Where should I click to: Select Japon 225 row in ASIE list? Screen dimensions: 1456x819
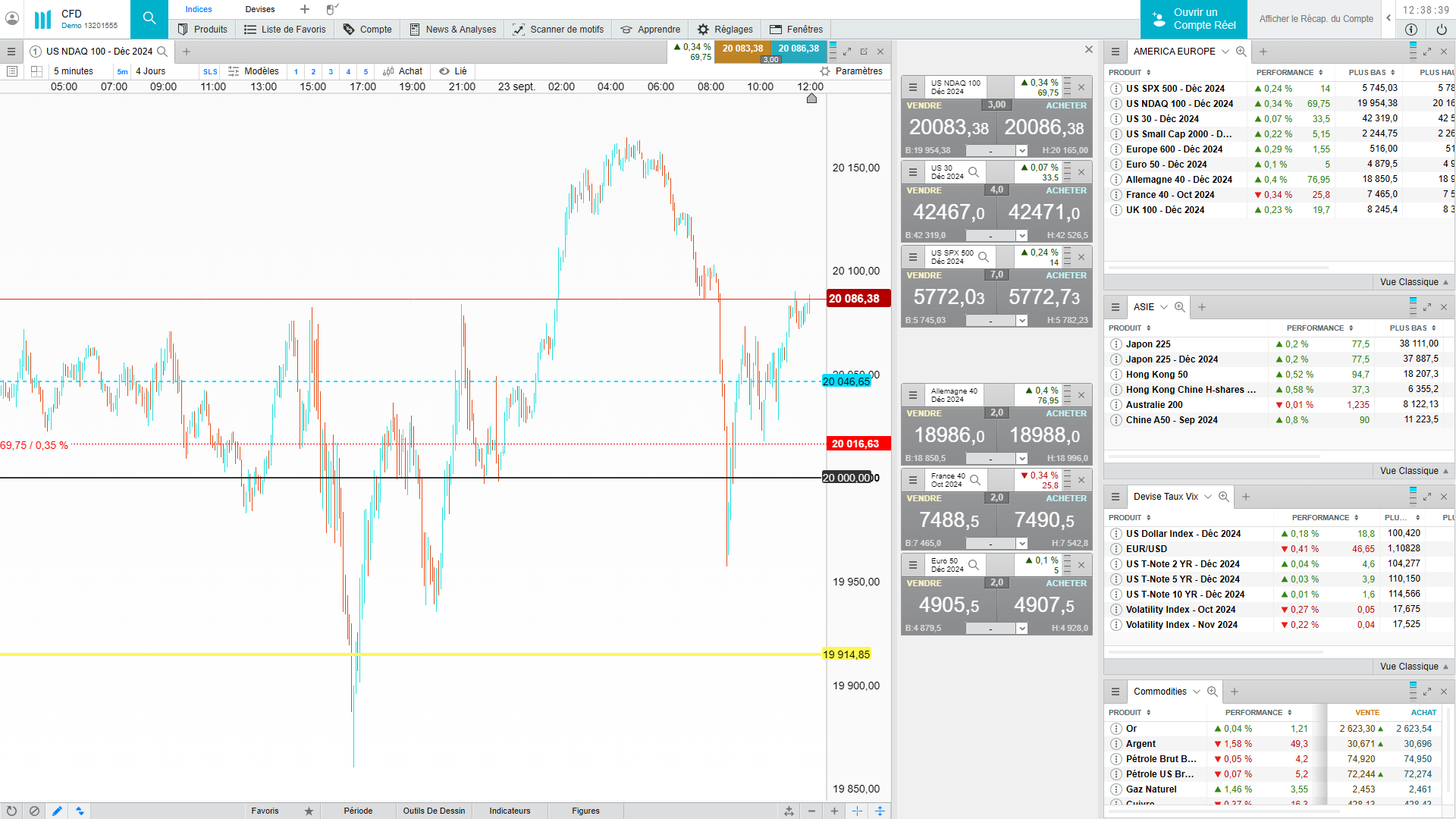pos(1147,344)
